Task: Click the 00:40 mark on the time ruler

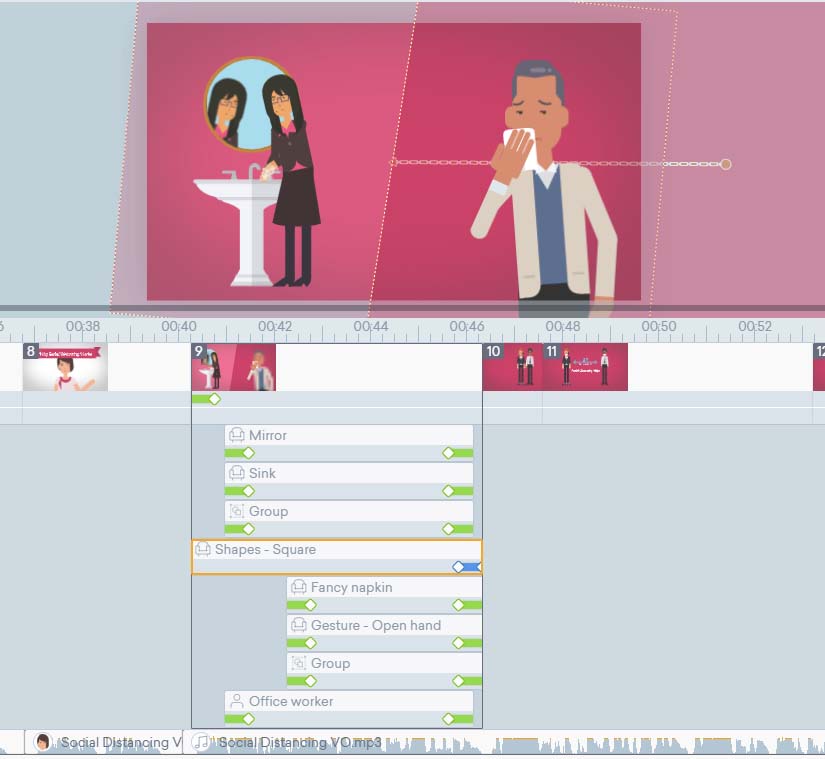Action: (179, 326)
